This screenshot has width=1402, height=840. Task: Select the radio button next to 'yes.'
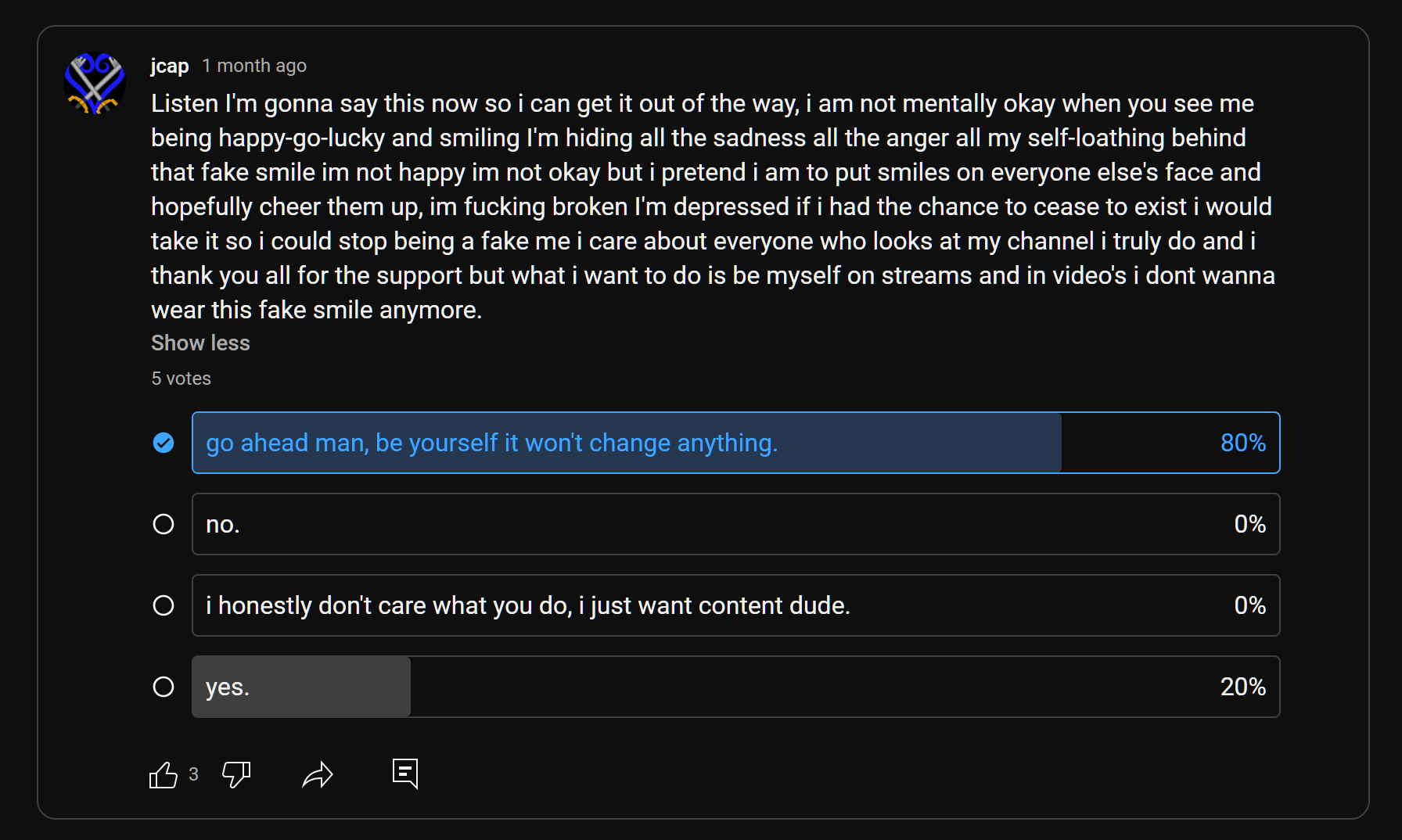[164, 687]
